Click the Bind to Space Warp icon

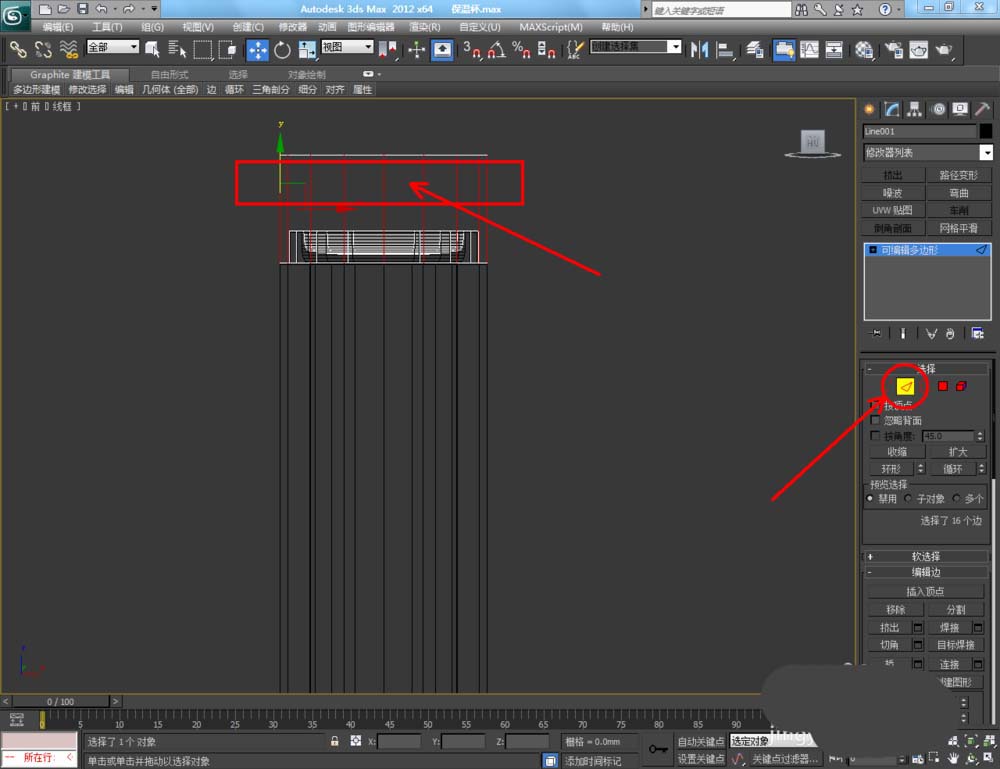(x=68, y=50)
